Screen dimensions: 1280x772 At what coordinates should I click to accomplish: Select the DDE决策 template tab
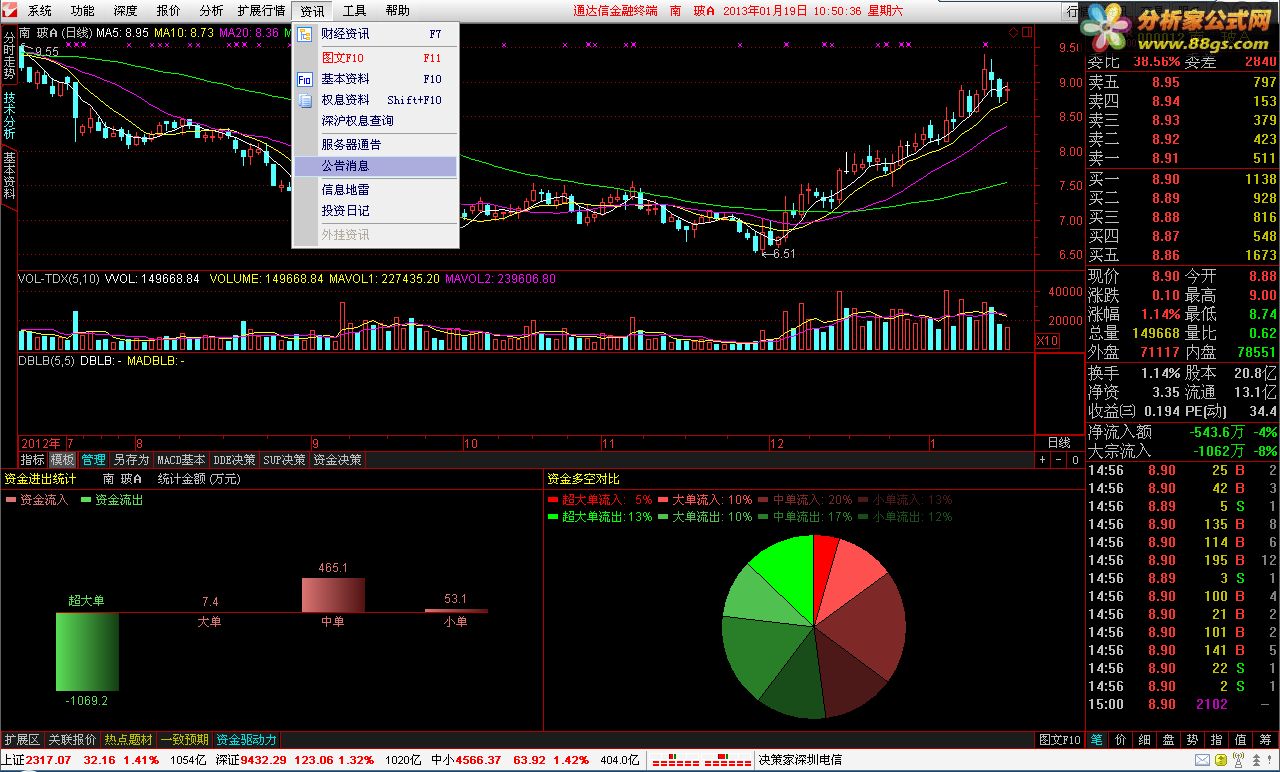click(x=234, y=460)
